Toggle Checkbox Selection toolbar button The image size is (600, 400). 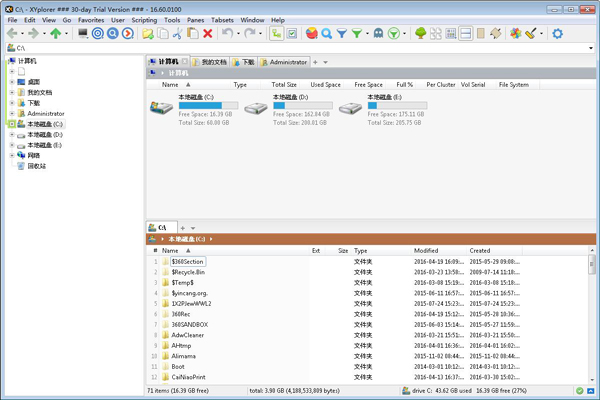(292, 34)
